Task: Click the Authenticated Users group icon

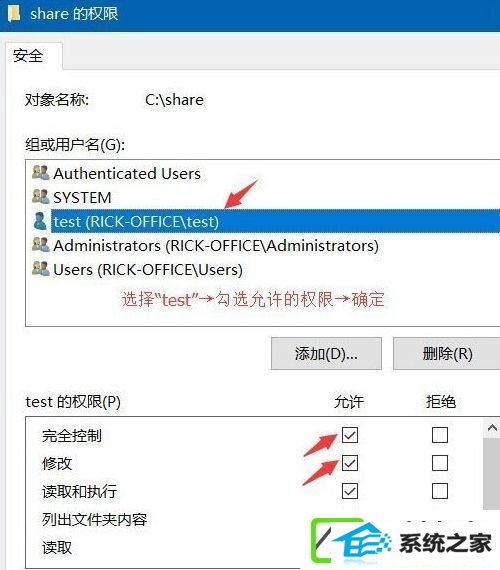Action: [40, 172]
